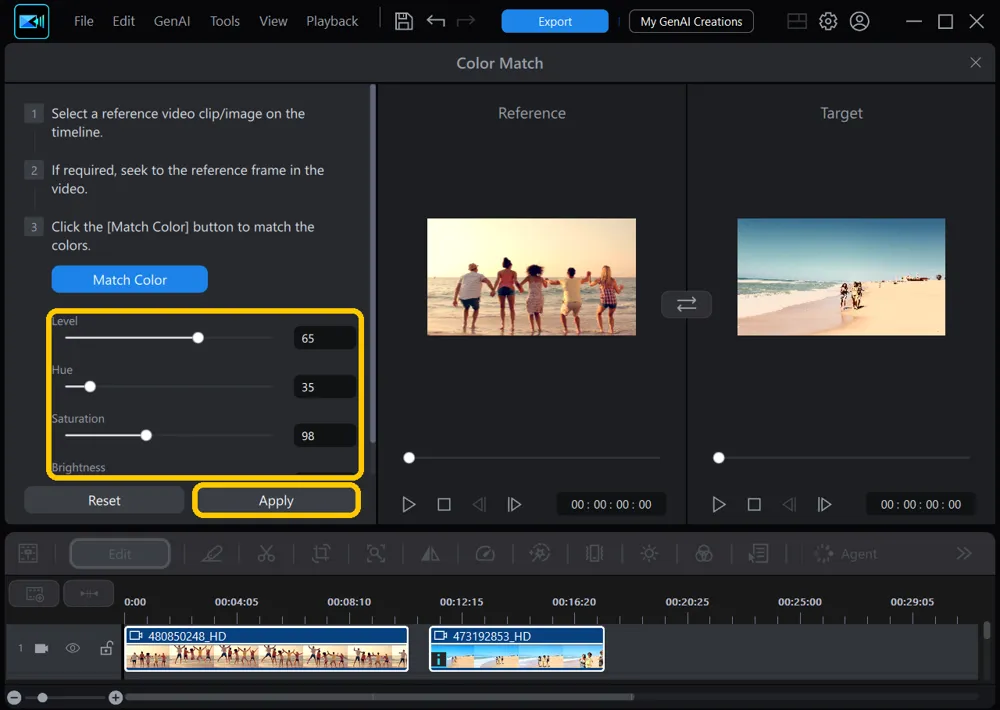Click the Color Match panel vertical scrollbar
The height and width of the screenshot is (710, 1000).
372,265
